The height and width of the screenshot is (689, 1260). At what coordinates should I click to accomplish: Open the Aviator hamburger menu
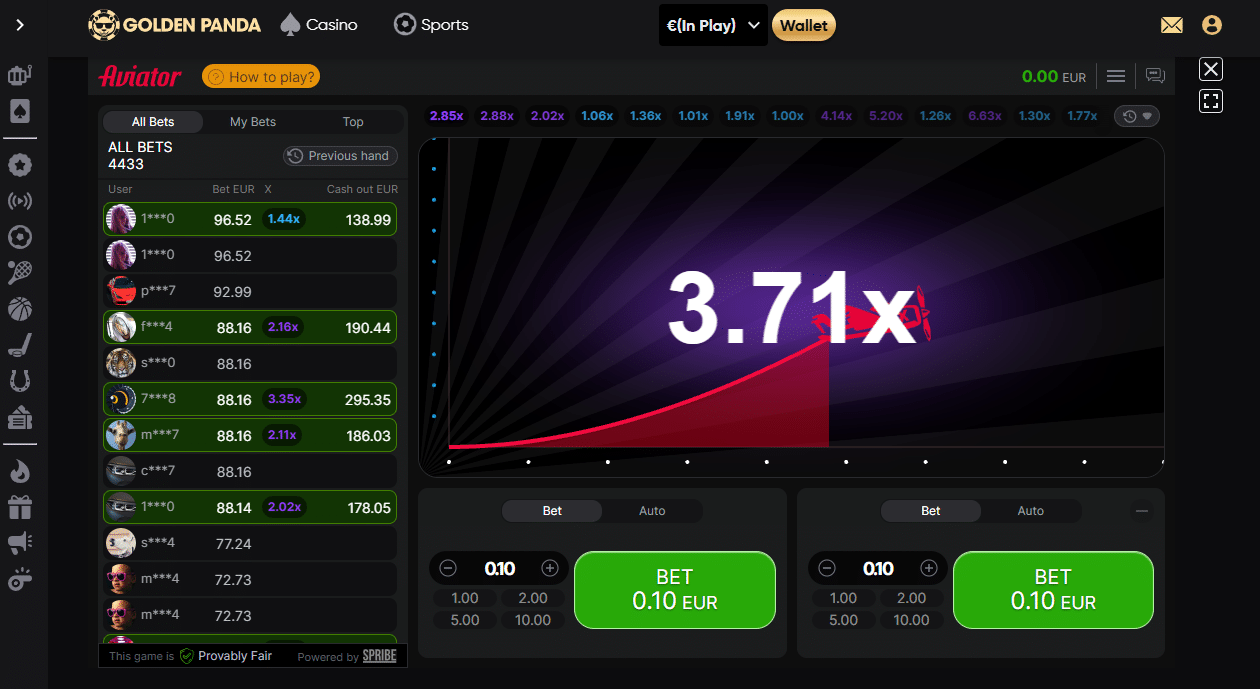pos(1116,76)
